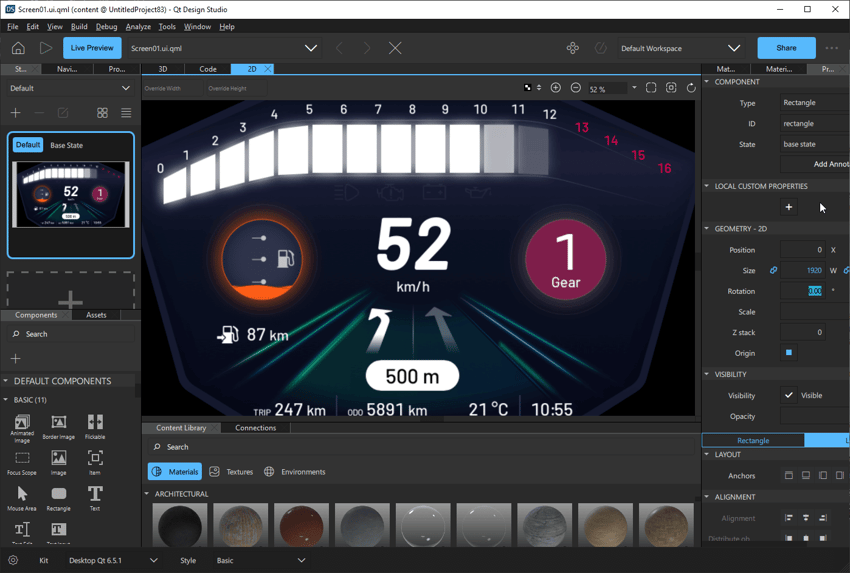Switch to the Connections tab

[255, 428]
